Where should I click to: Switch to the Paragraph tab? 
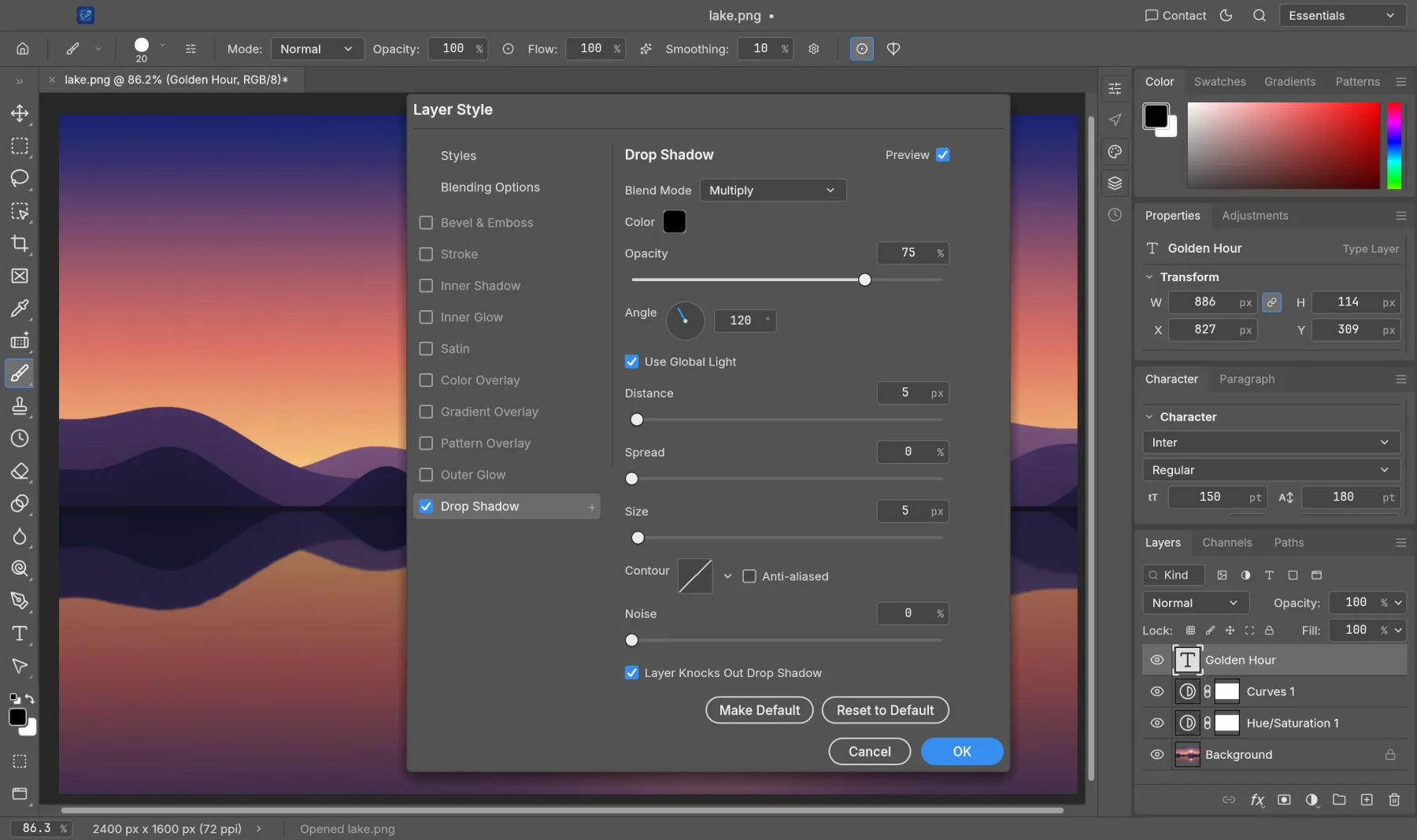[x=1247, y=379]
